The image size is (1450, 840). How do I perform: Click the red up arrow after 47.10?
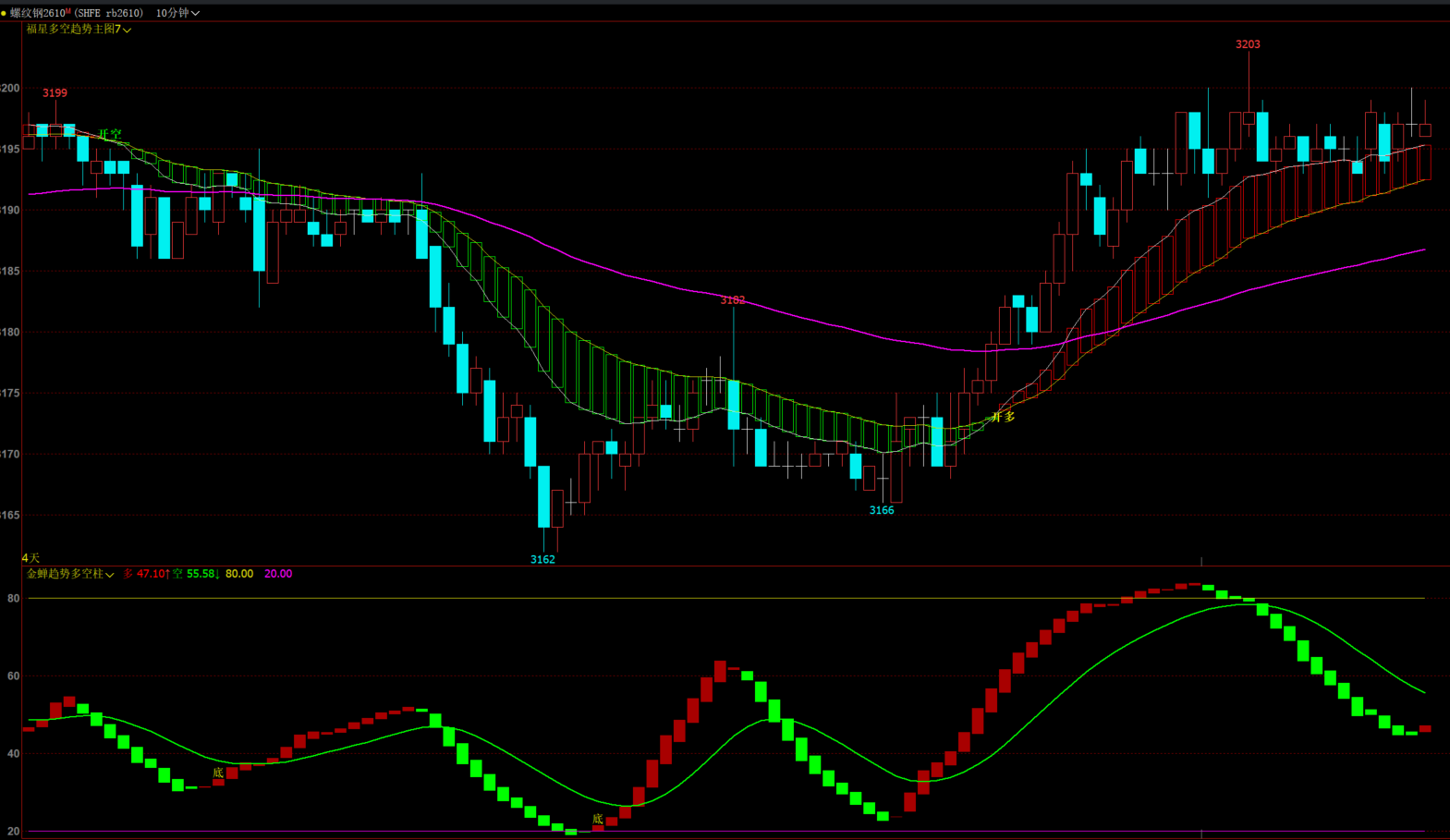167,574
